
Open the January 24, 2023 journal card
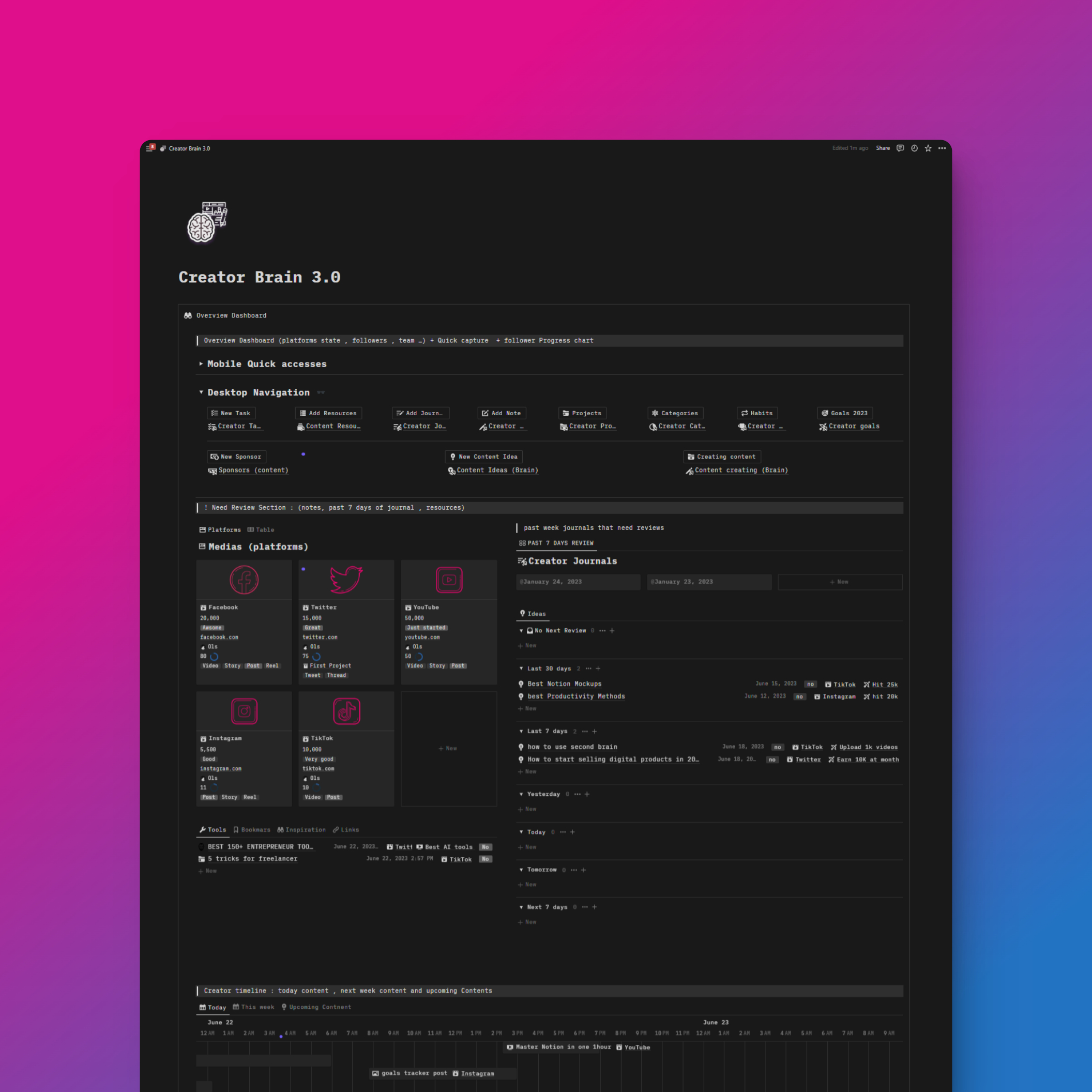click(578, 582)
